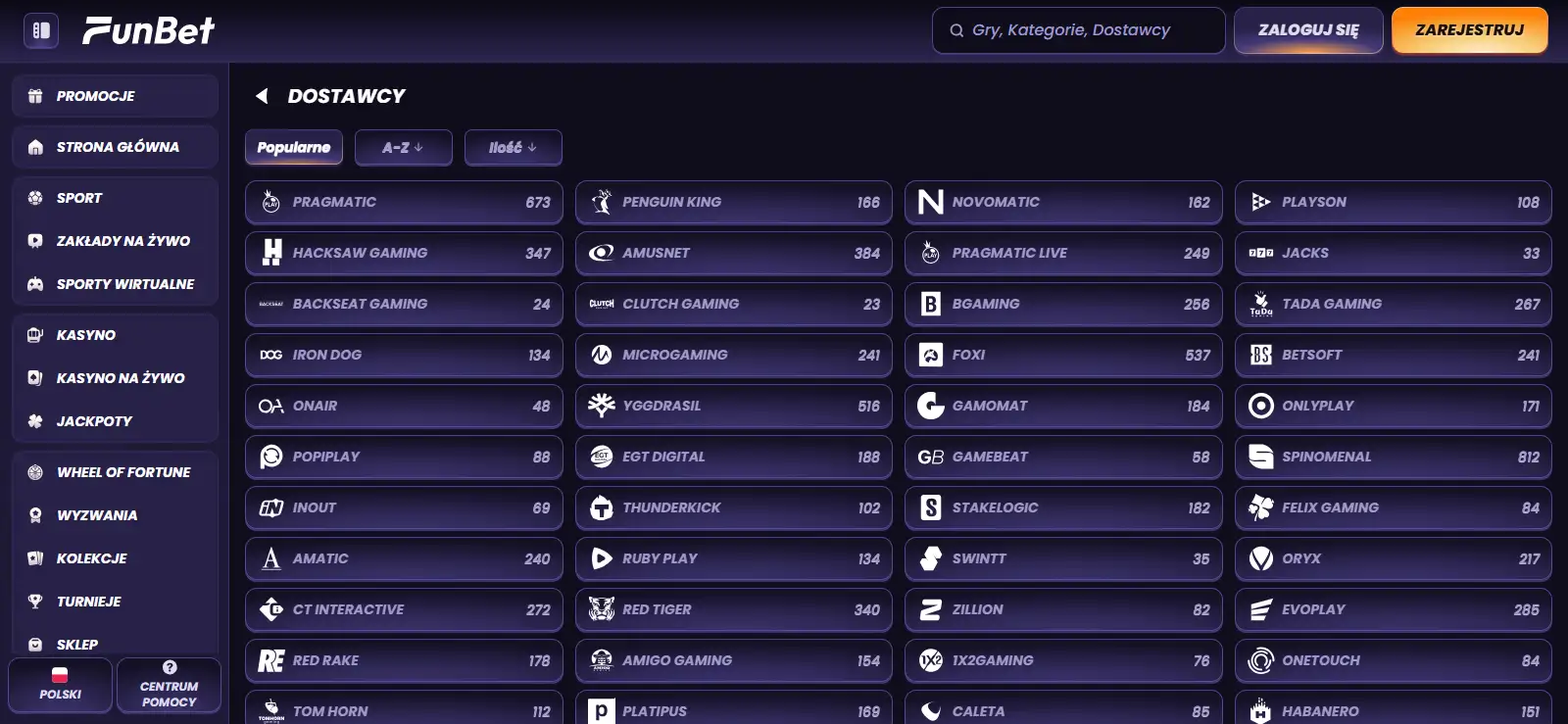Viewport: 1568px width, 724px height.
Task: Click the Jackpoty sidebar icon
Action: click(x=35, y=421)
